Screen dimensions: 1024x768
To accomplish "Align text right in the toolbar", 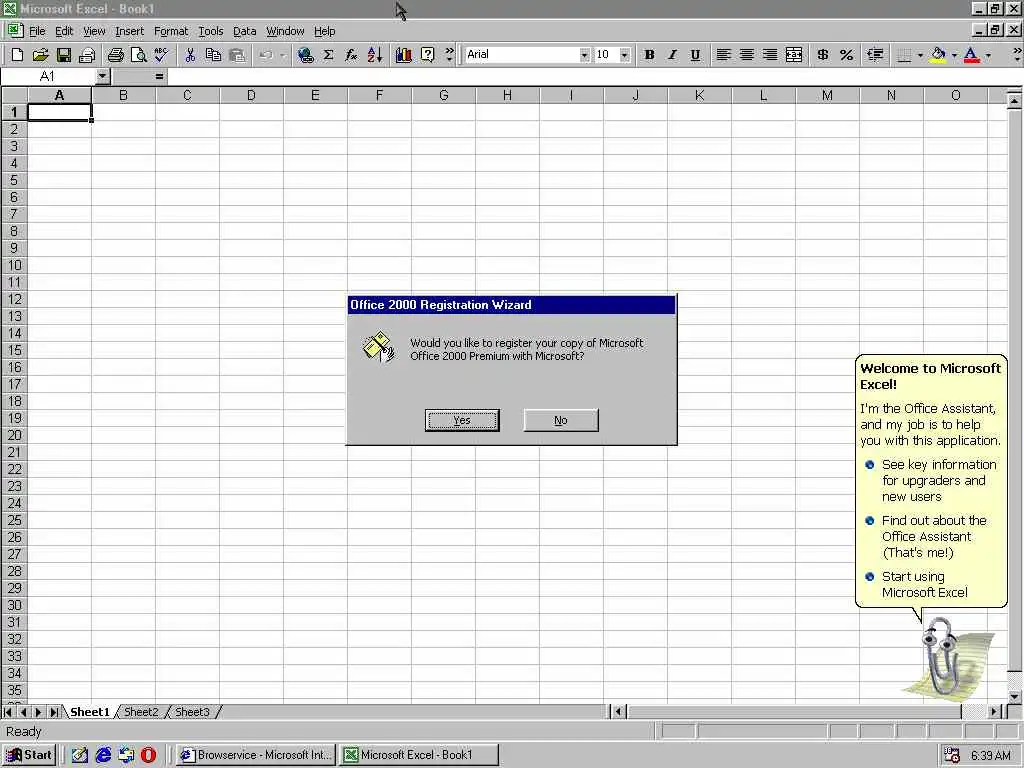I will point(770,55).
